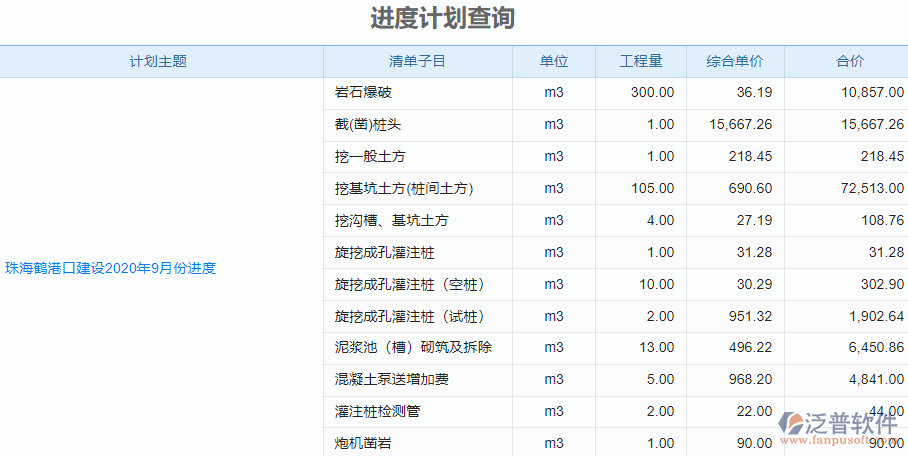This screenshot has width=908, height=456.
Task: Open the 珠海鹤港口建设2020年9月份进度 plan link
Action: point(111,268)
